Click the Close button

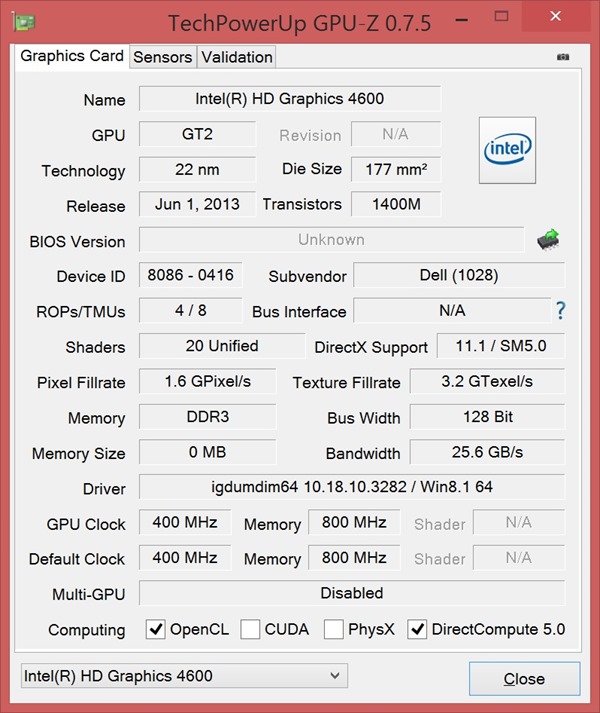click(524, 678)
